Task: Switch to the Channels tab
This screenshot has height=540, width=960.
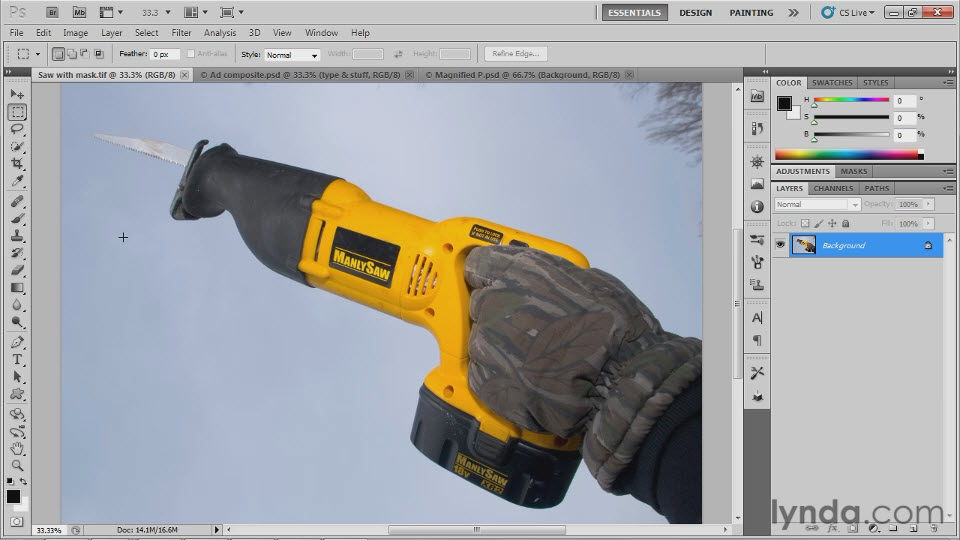Action: pyautogui.click(x=833, y=189)
